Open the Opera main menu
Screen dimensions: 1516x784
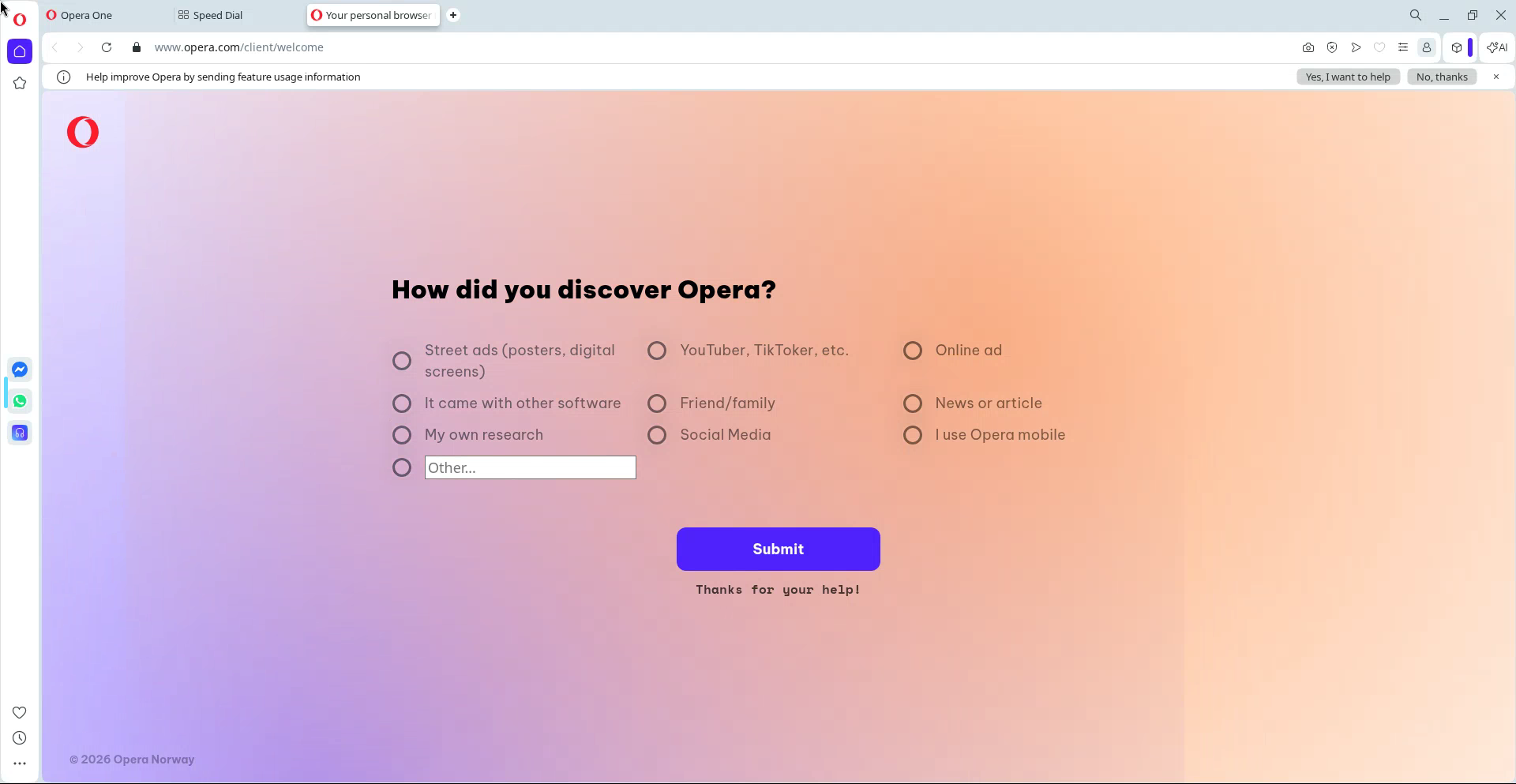click(20, 20)
